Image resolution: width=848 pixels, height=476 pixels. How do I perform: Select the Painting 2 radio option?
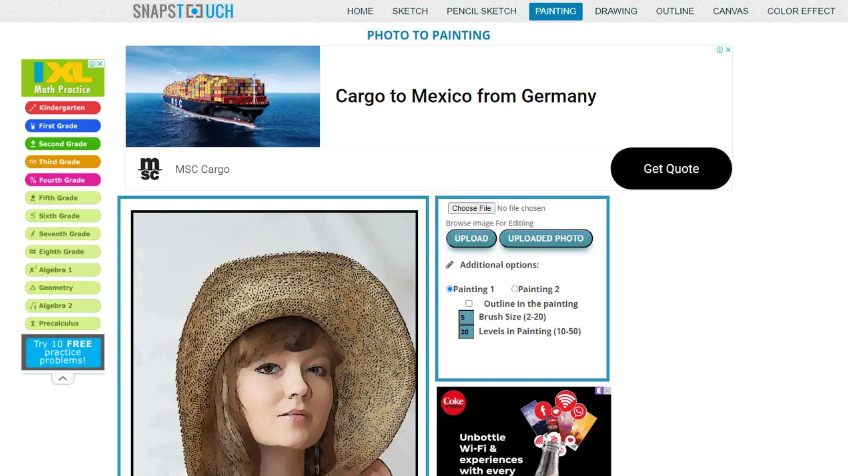pyautogui.click(x=514, y=289)
